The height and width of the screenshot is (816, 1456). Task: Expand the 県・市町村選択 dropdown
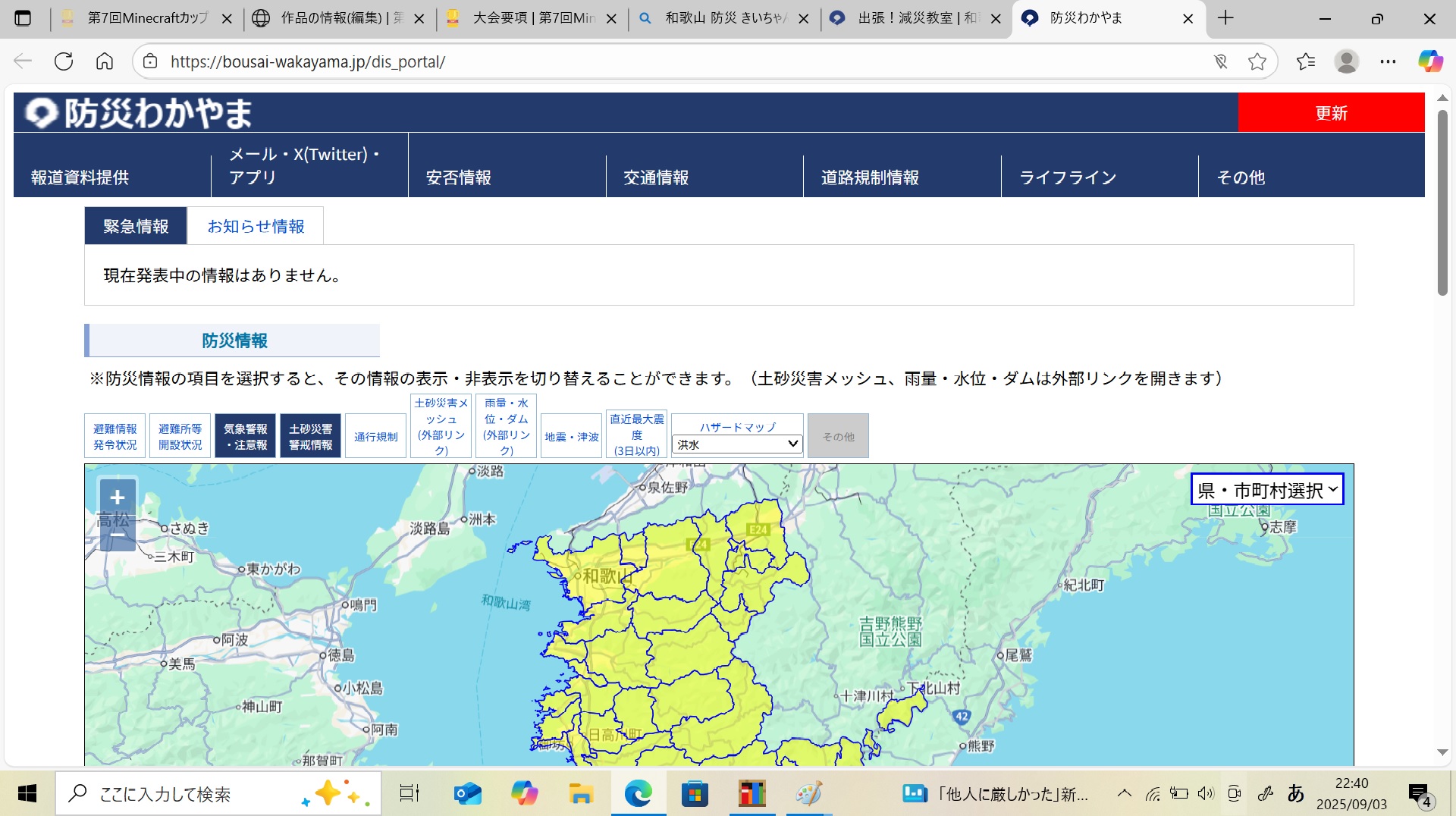[1267, 490]
